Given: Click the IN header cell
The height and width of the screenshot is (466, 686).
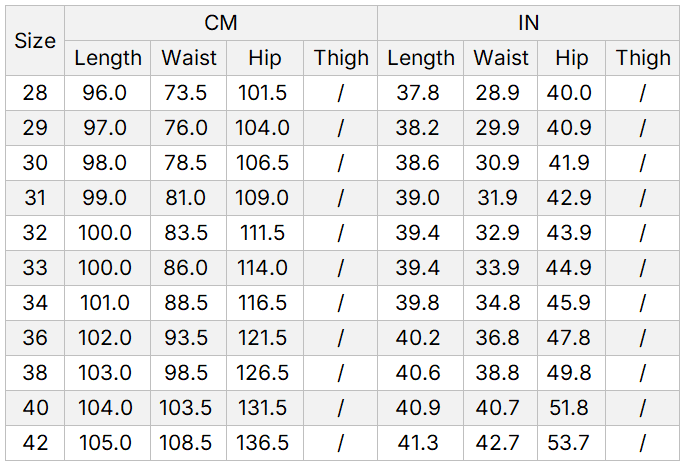Looking at the screenshot, I should coord(528,23).
